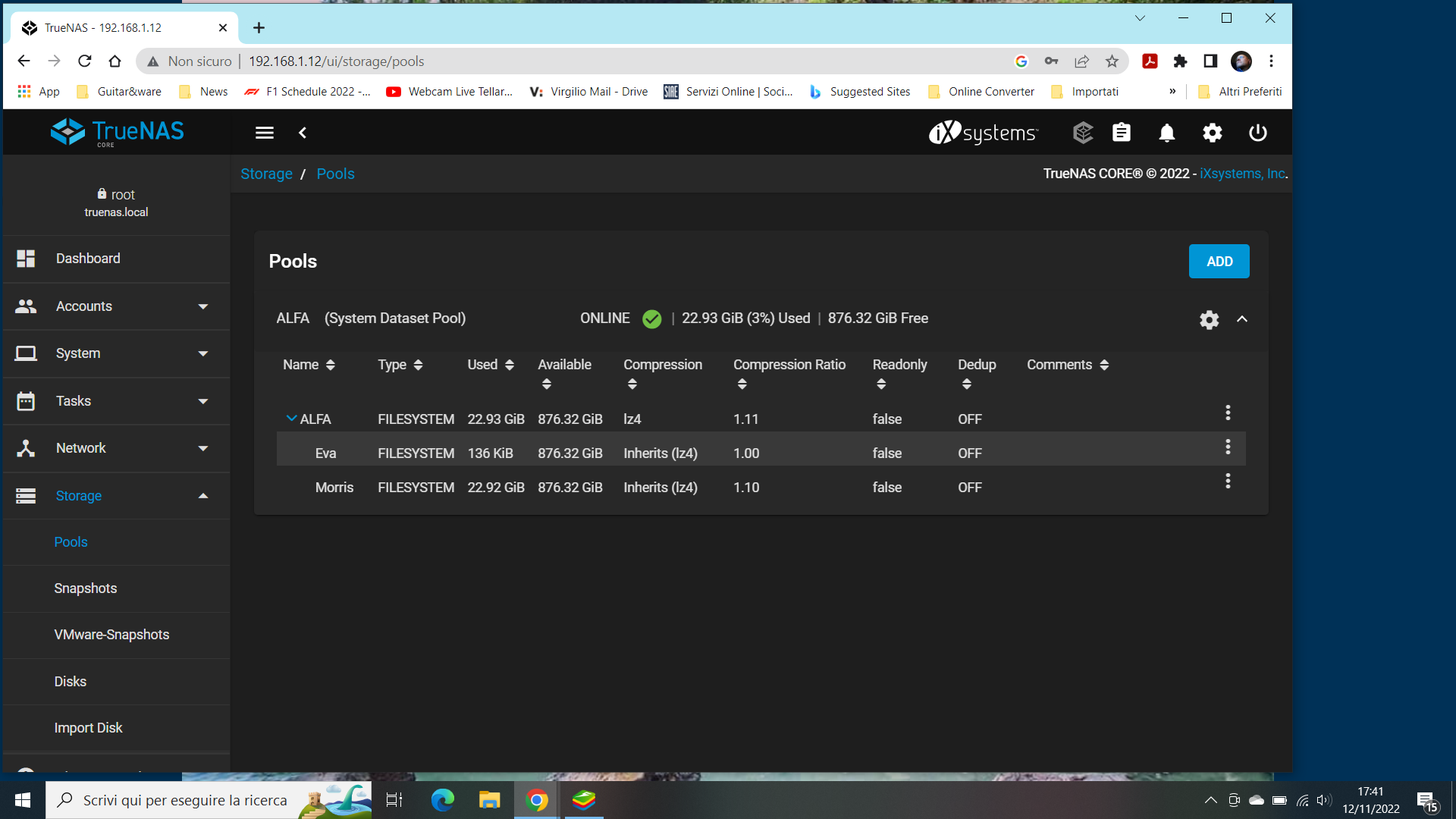Screen dimensions: 1456x819
Task: Open actions menu for Eva dataset
Action: [x=1227, y=447]
